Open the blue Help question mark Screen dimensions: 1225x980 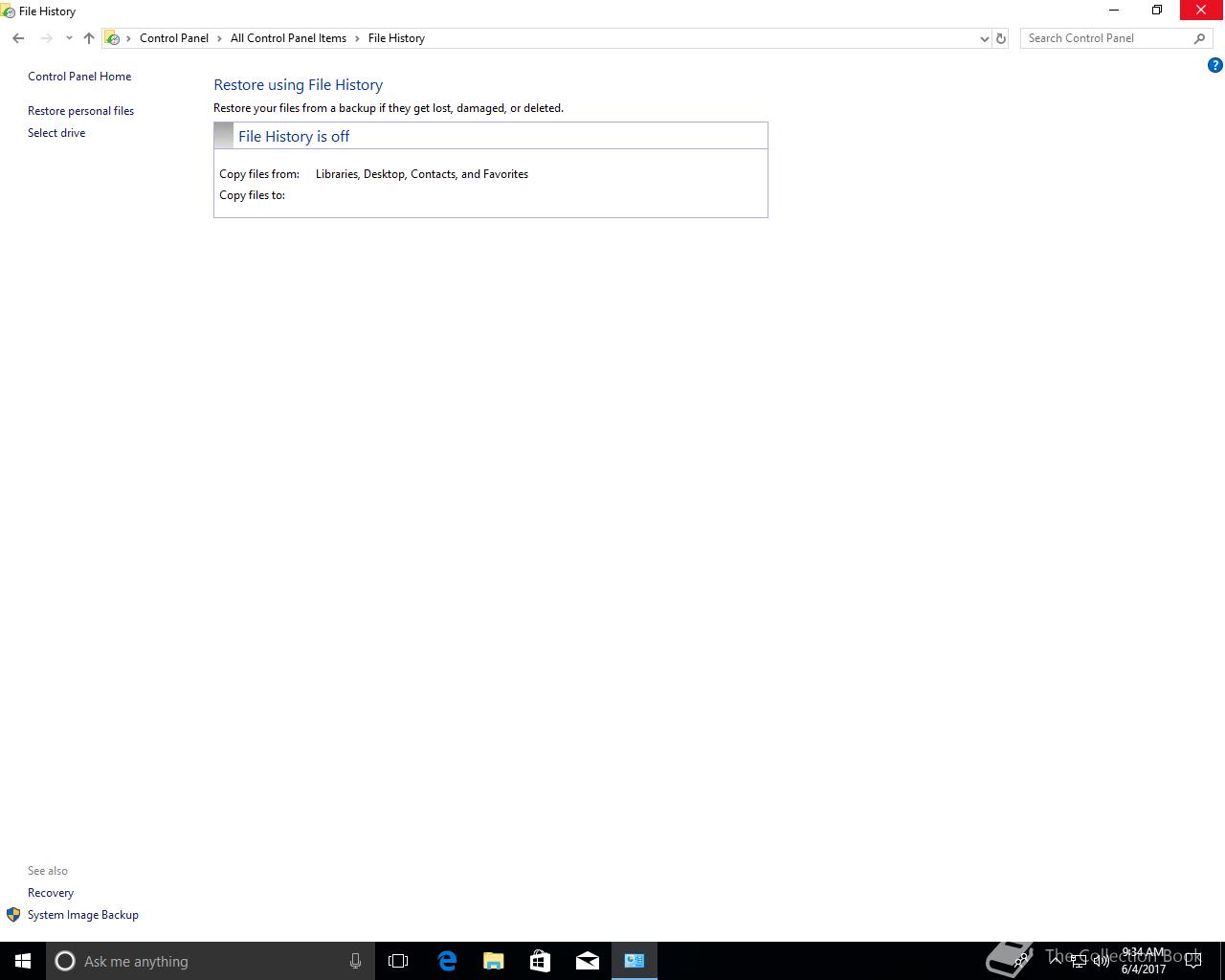1215,65
